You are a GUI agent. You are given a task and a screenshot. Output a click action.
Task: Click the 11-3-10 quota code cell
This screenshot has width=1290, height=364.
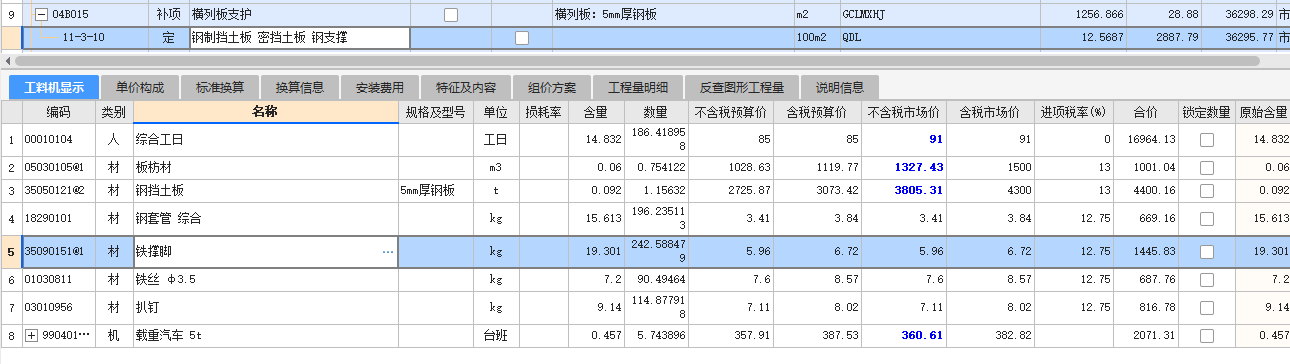tap(85, 38)
